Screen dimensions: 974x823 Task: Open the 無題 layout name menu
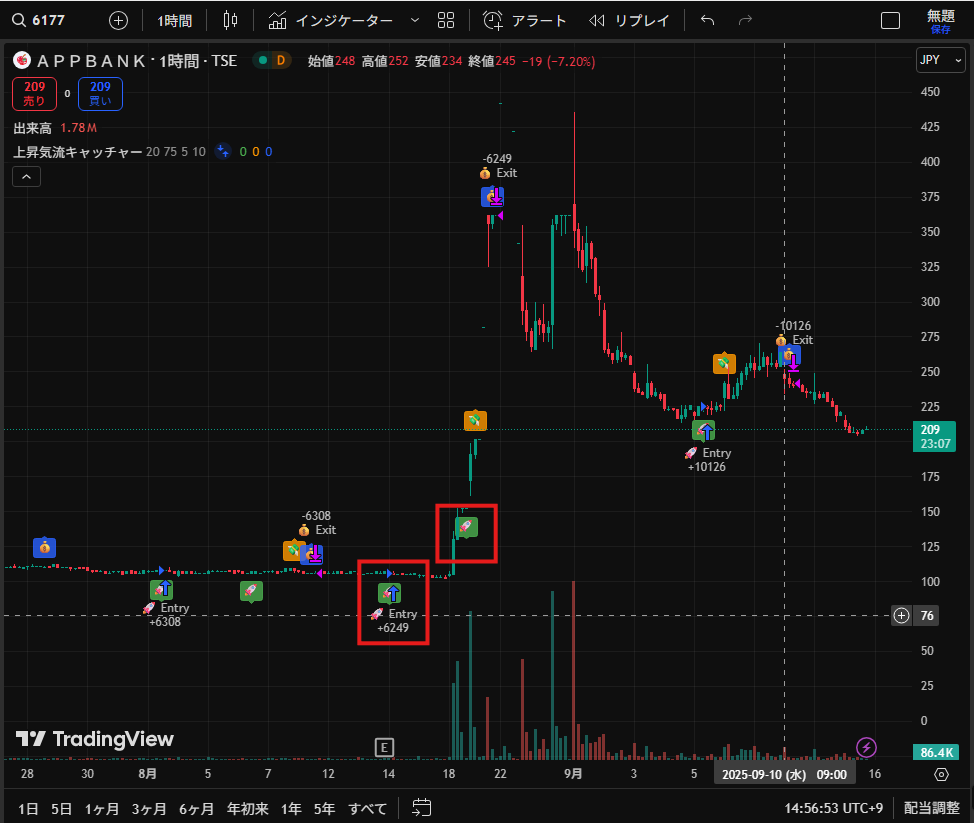click(940, 16)
